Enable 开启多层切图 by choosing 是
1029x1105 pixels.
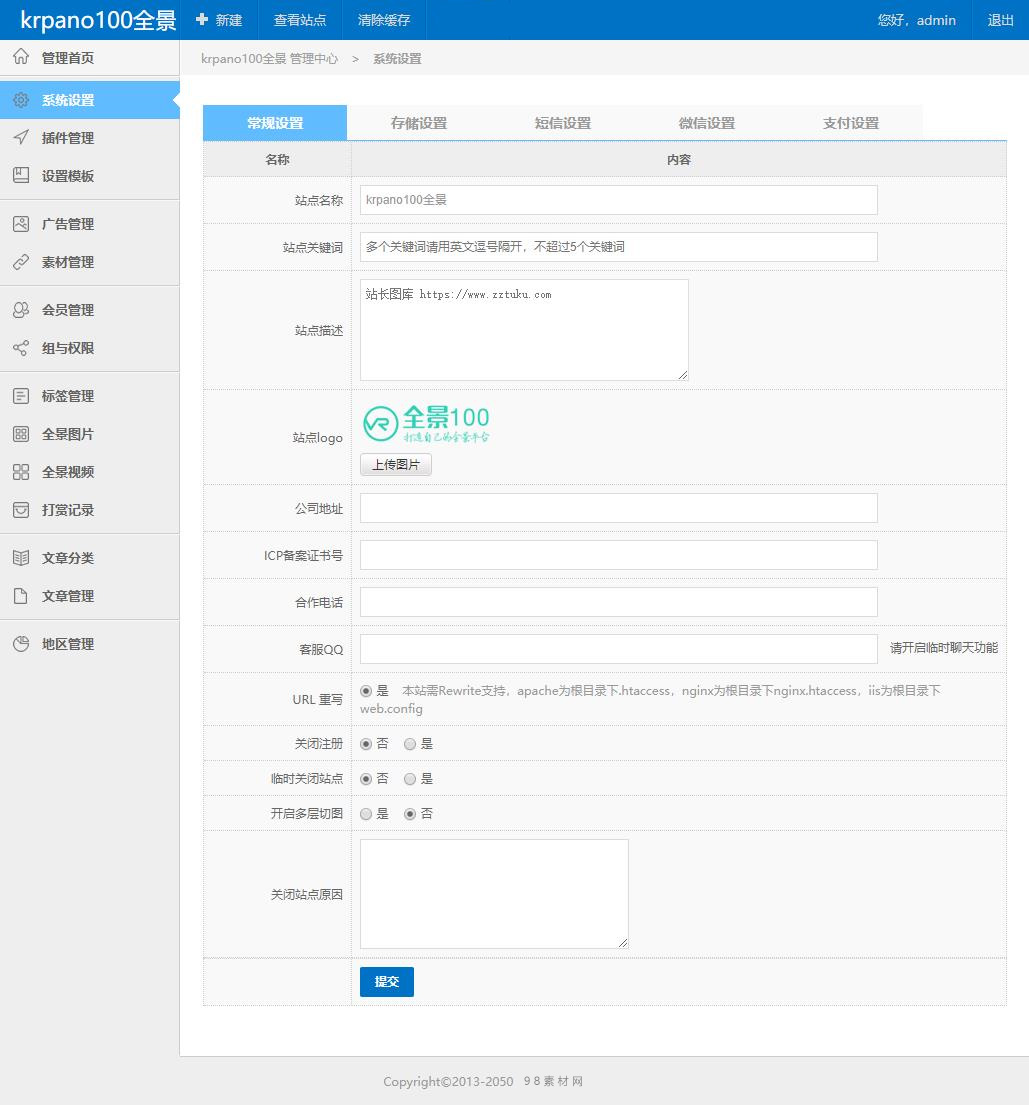(366, 814)
